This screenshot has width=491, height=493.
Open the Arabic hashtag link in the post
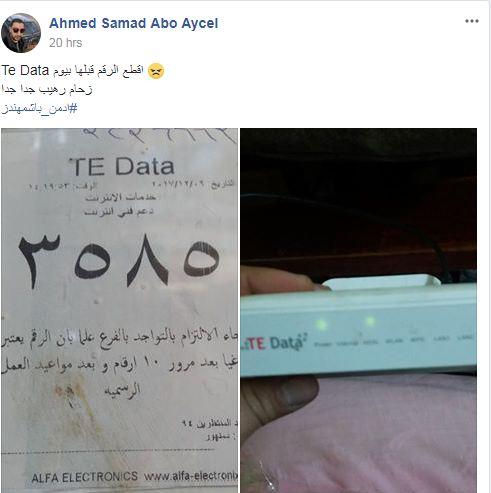click(39, 109)
